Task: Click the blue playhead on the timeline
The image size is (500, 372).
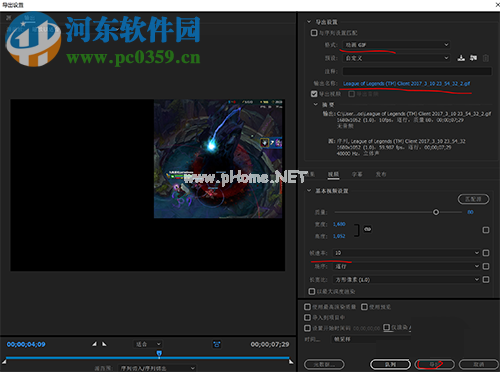Action: 159,354
